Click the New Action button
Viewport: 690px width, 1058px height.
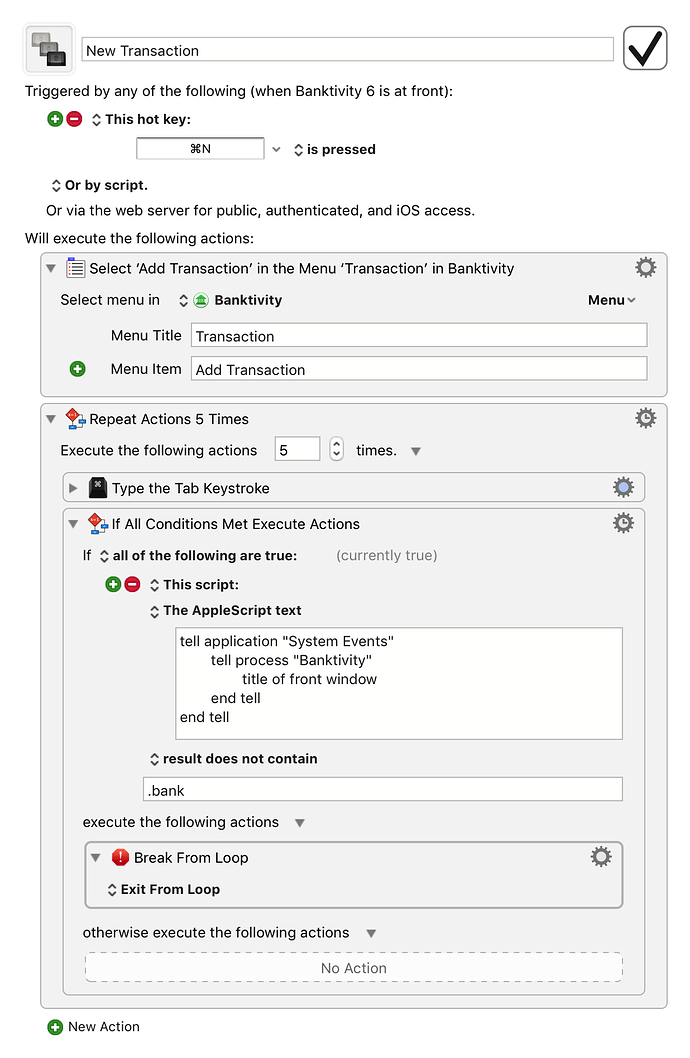(x=94, y=1027)
